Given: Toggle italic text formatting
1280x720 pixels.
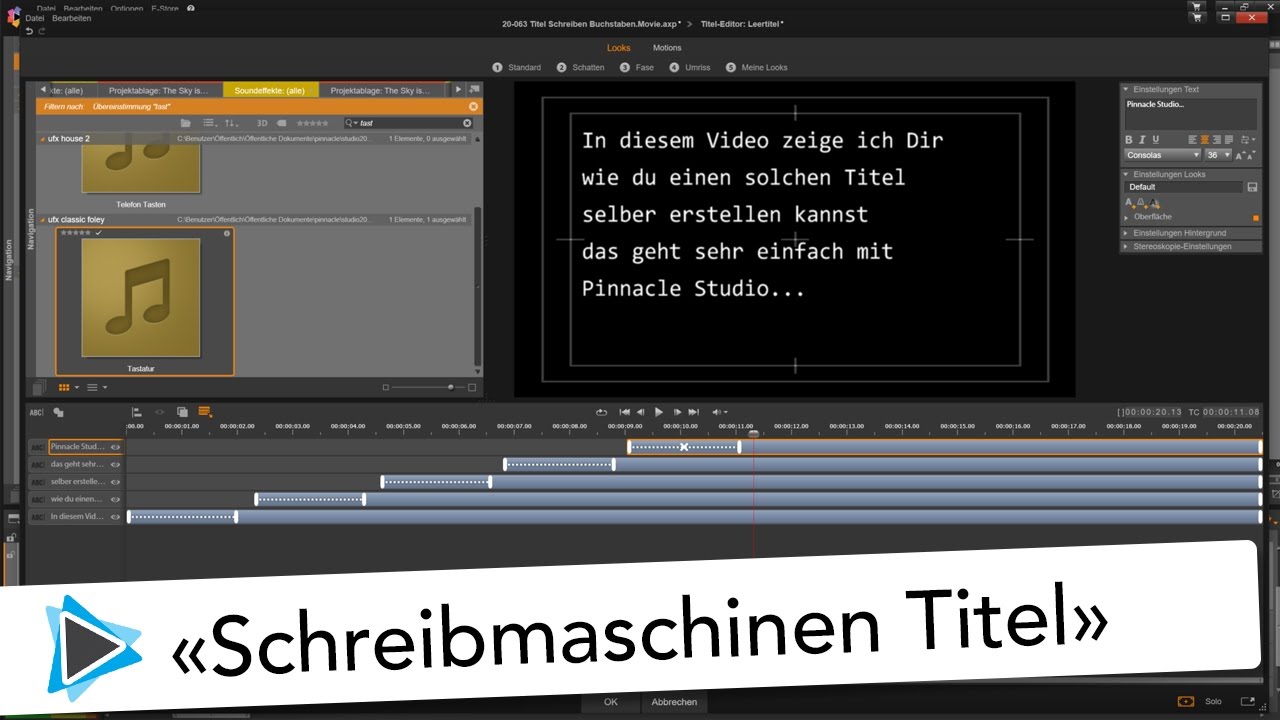Looking at the screenshot, I should point(1142,139).
